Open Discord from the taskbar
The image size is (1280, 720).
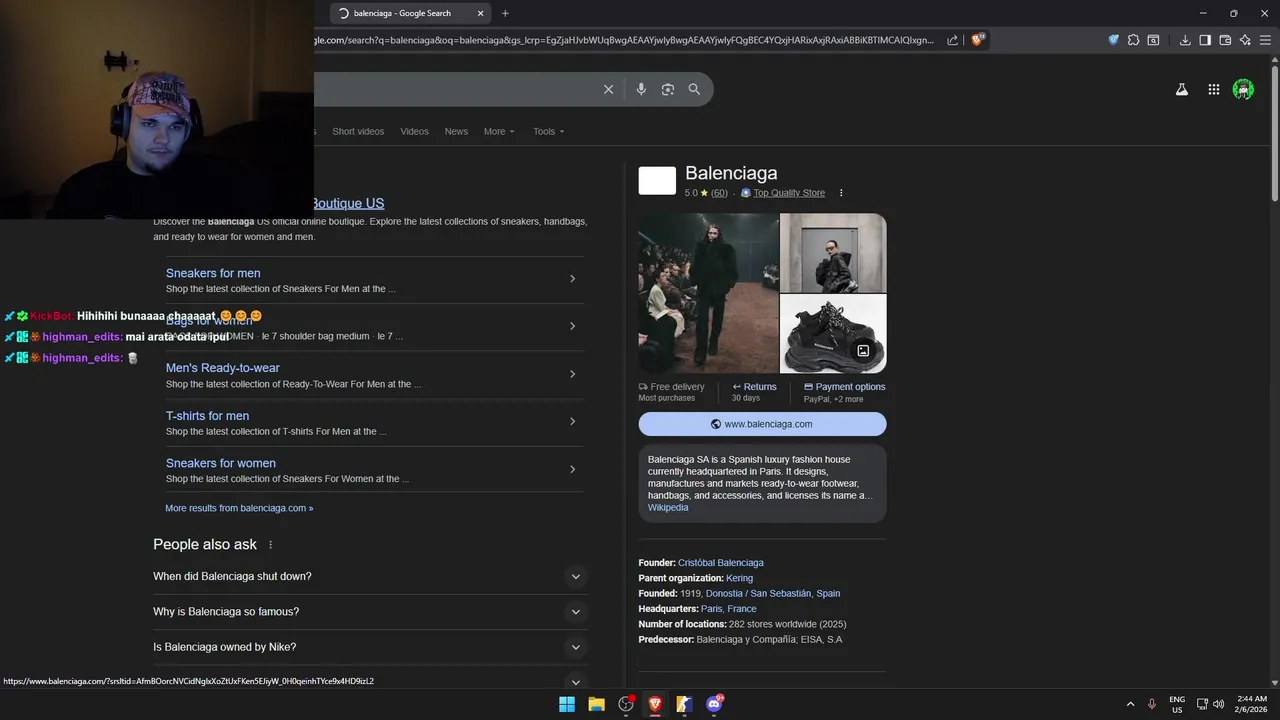tap(714, 704)
